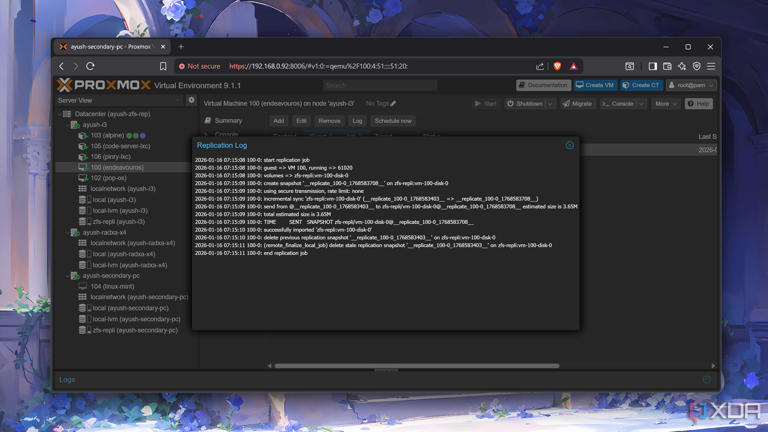This screenshot has height=432, width=768.
Task: Select localnetwork (ayush-i3)
Action: (122, 189)
